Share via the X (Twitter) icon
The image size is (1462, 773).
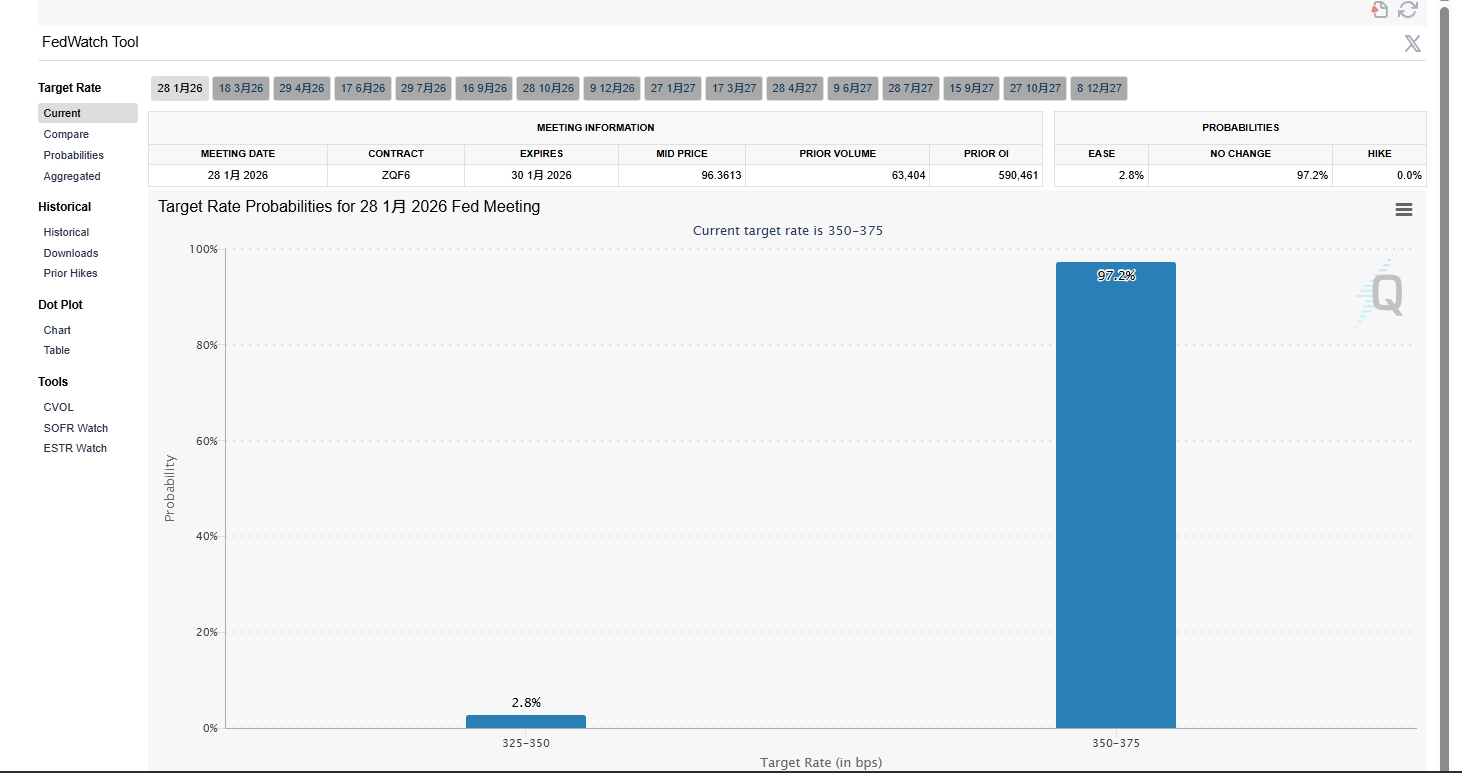tap(1412, 43)
